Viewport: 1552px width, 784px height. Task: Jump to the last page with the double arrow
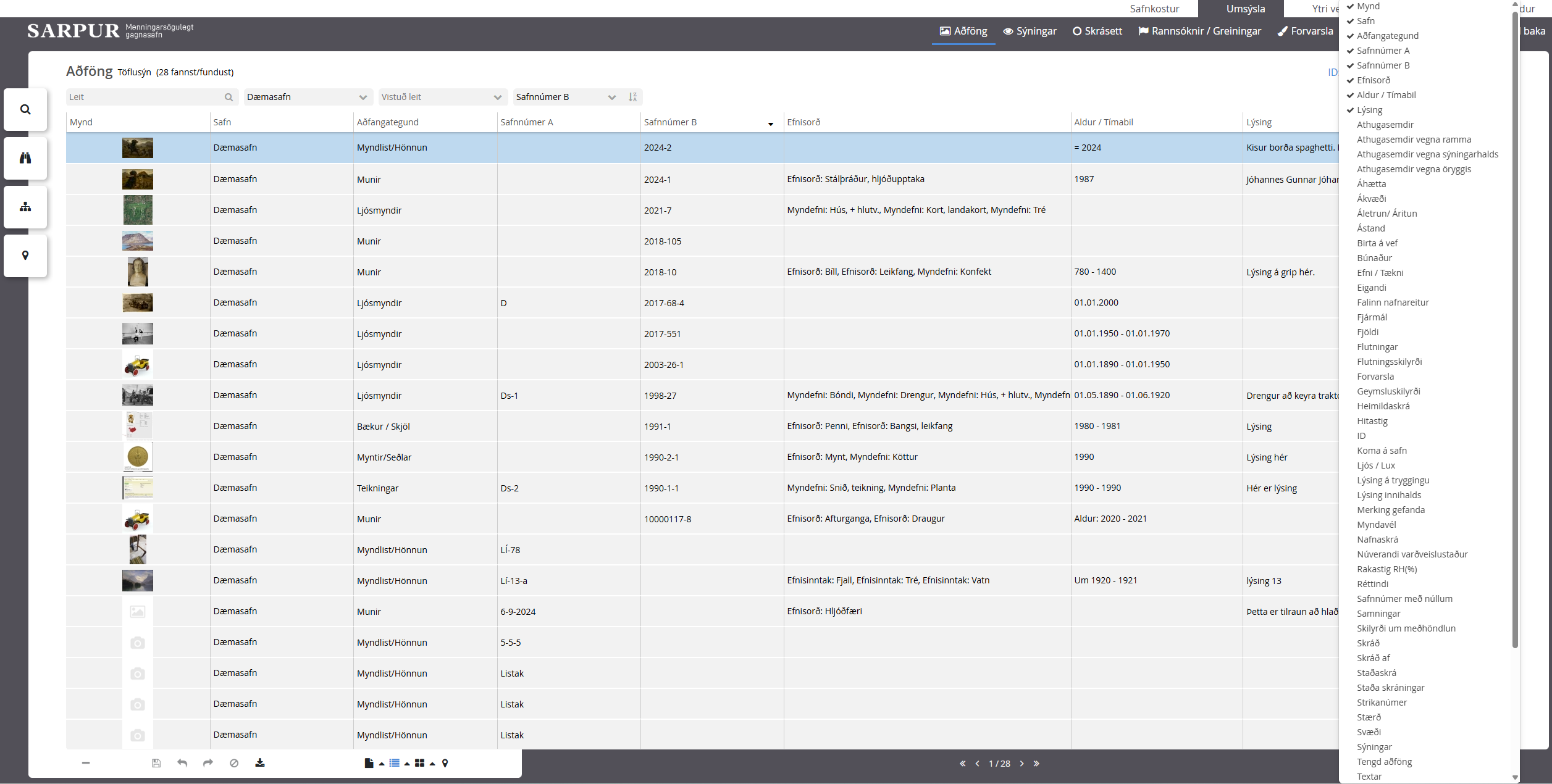click(1036, 764)
